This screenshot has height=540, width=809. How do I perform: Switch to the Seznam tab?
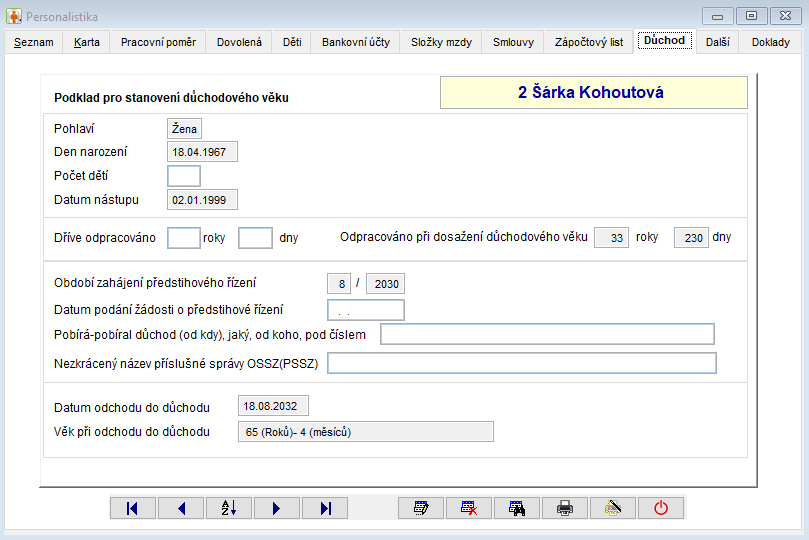point(34,42)
